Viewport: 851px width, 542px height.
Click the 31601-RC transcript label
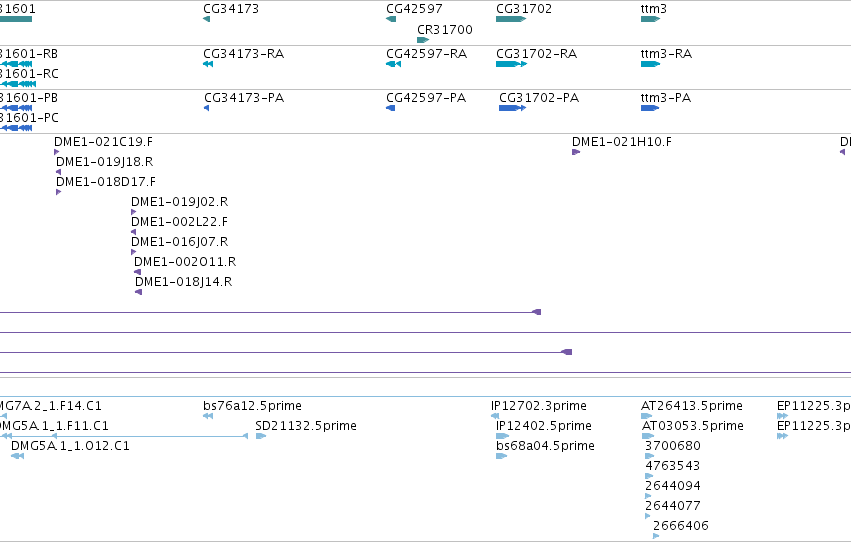coord(28,74)
